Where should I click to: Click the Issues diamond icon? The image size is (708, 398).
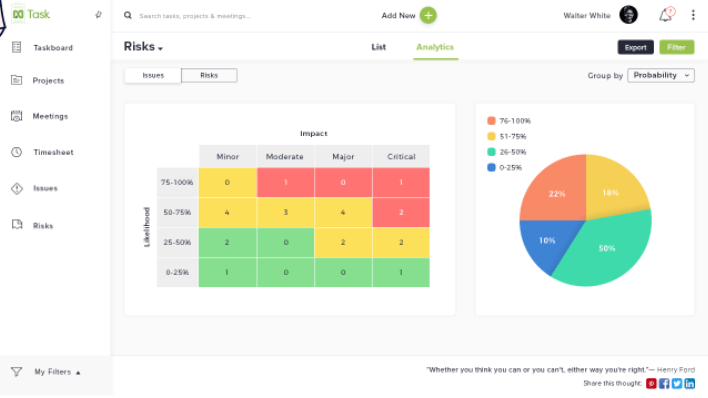coord(17,188)
